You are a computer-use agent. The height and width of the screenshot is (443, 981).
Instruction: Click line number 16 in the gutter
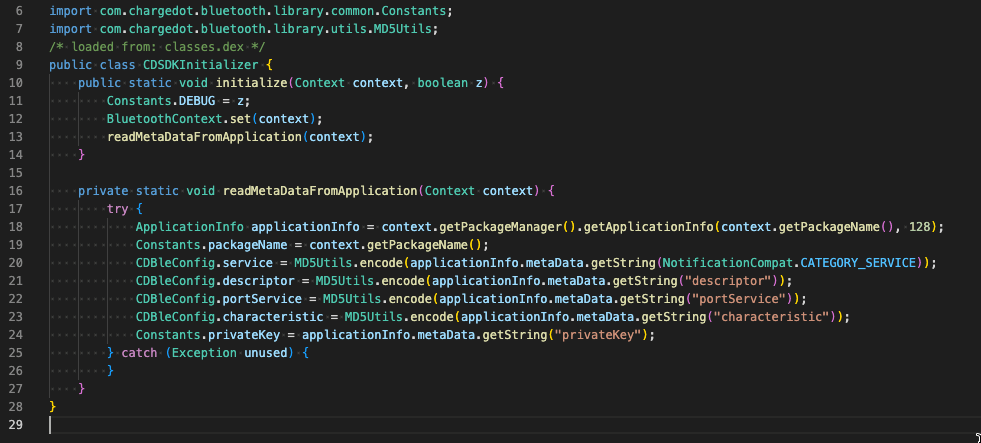(16, 191)
